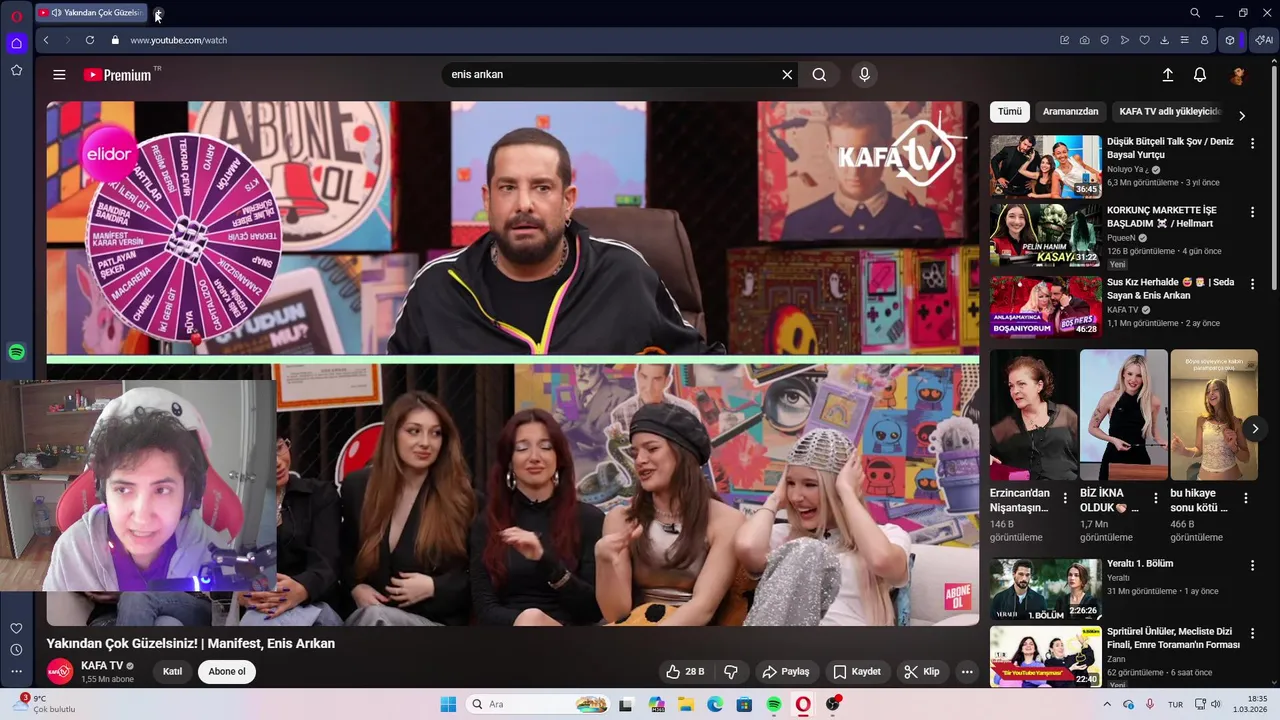Add page to bookmarks with heart icon
Viewport: 1280px width, 720px height.
(x=1145, y=40)
